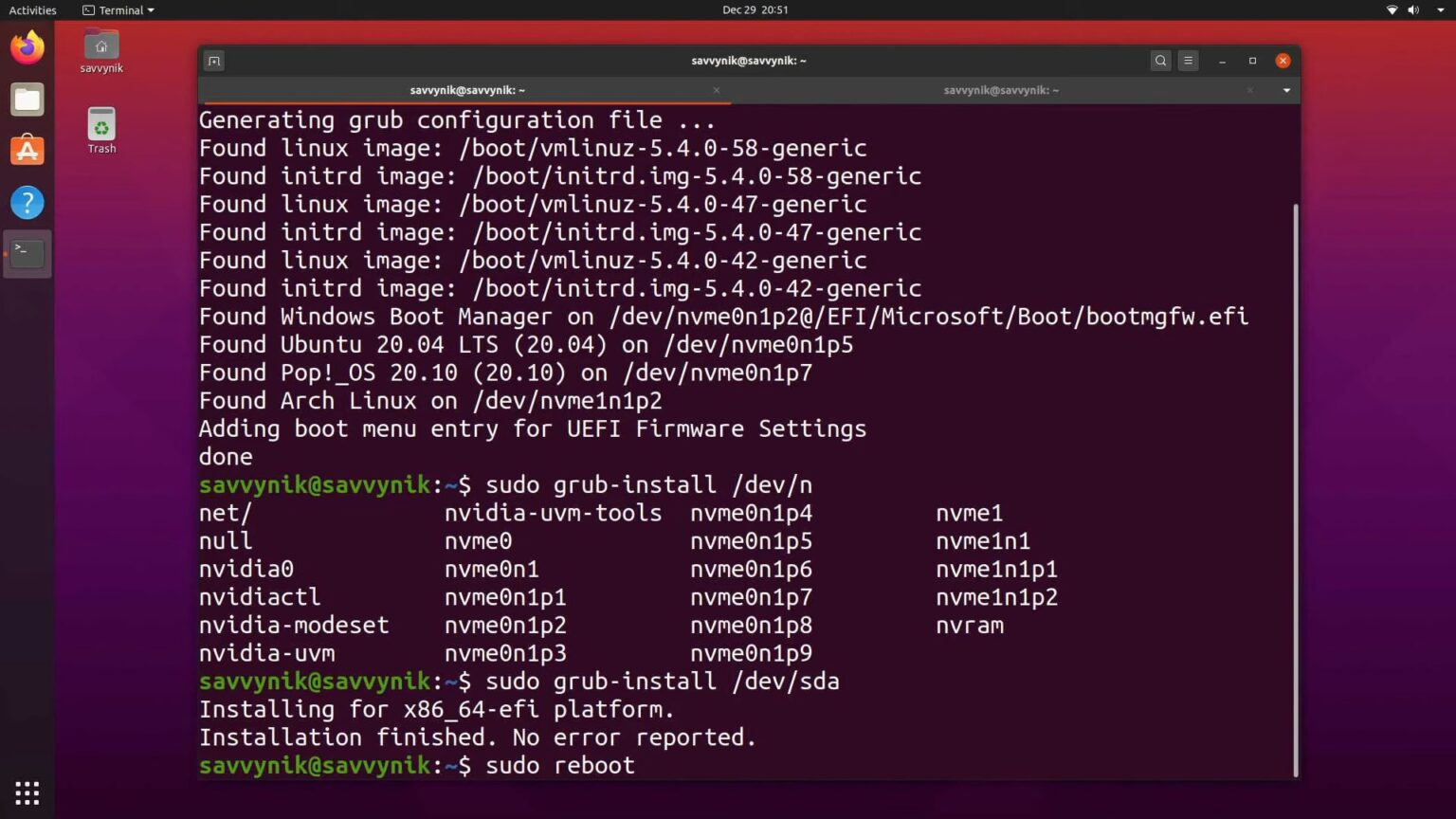
Task: Open Show Applications grid
Action: point(27,792)
